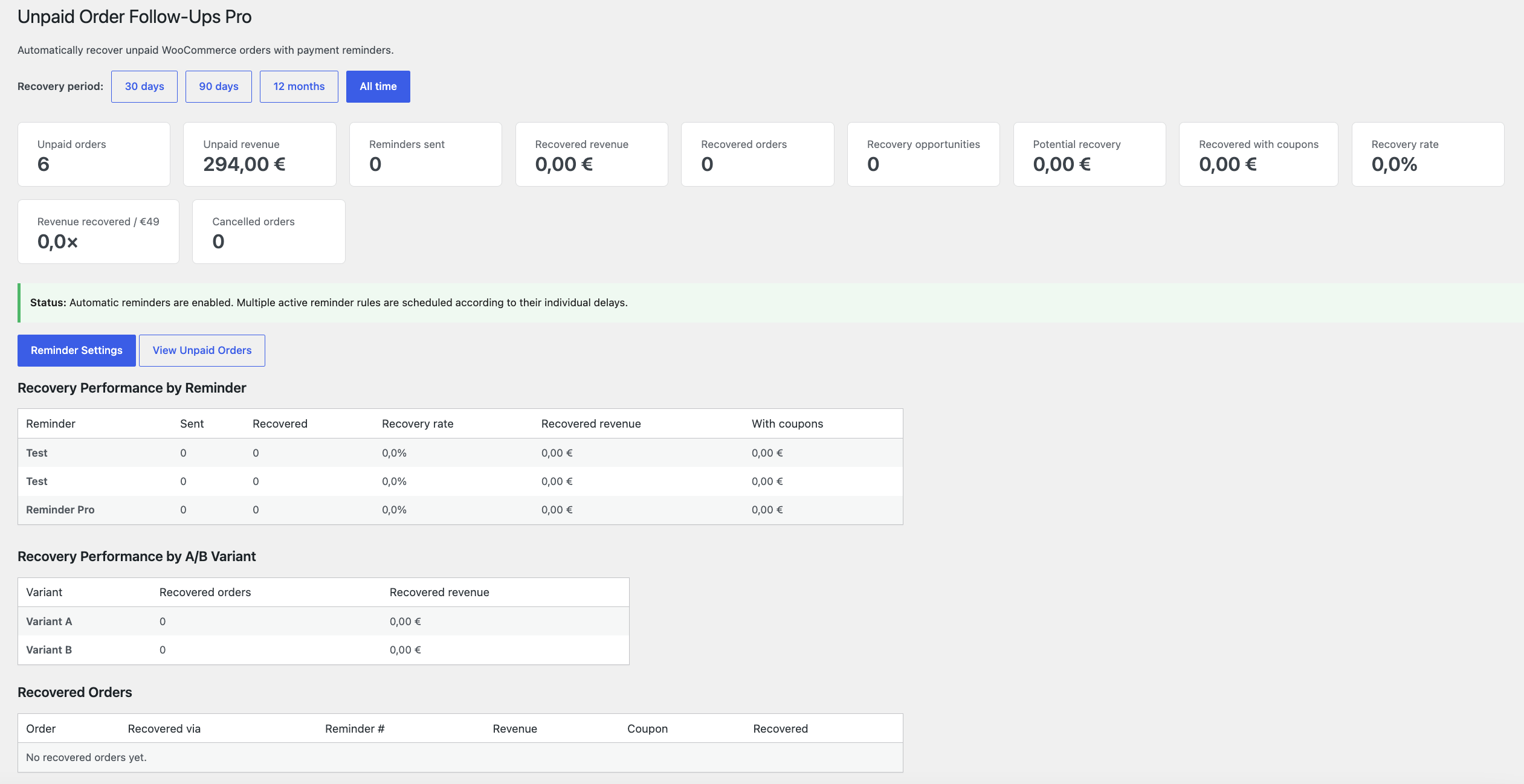Click Recovered revenue header in A/B table
Screen dimensions: 1524x784
[439, 593]
